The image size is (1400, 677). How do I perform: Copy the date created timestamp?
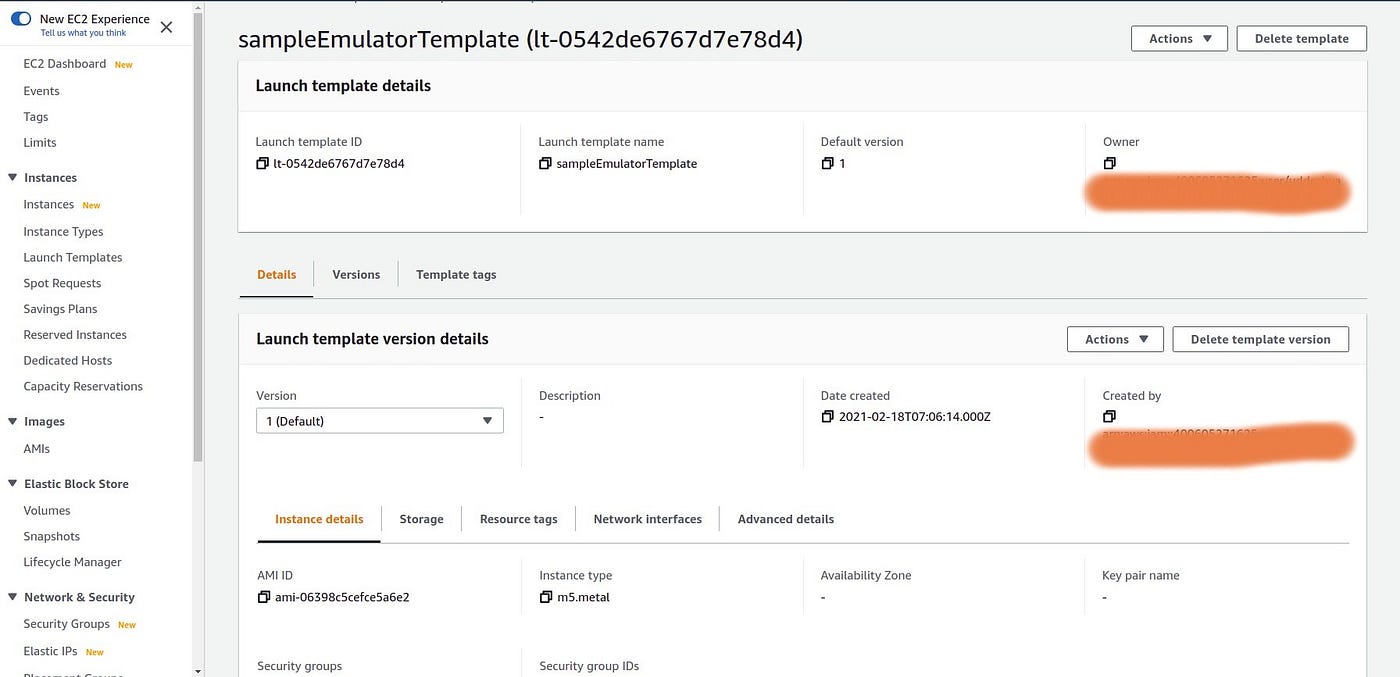[x=827, y=416]
